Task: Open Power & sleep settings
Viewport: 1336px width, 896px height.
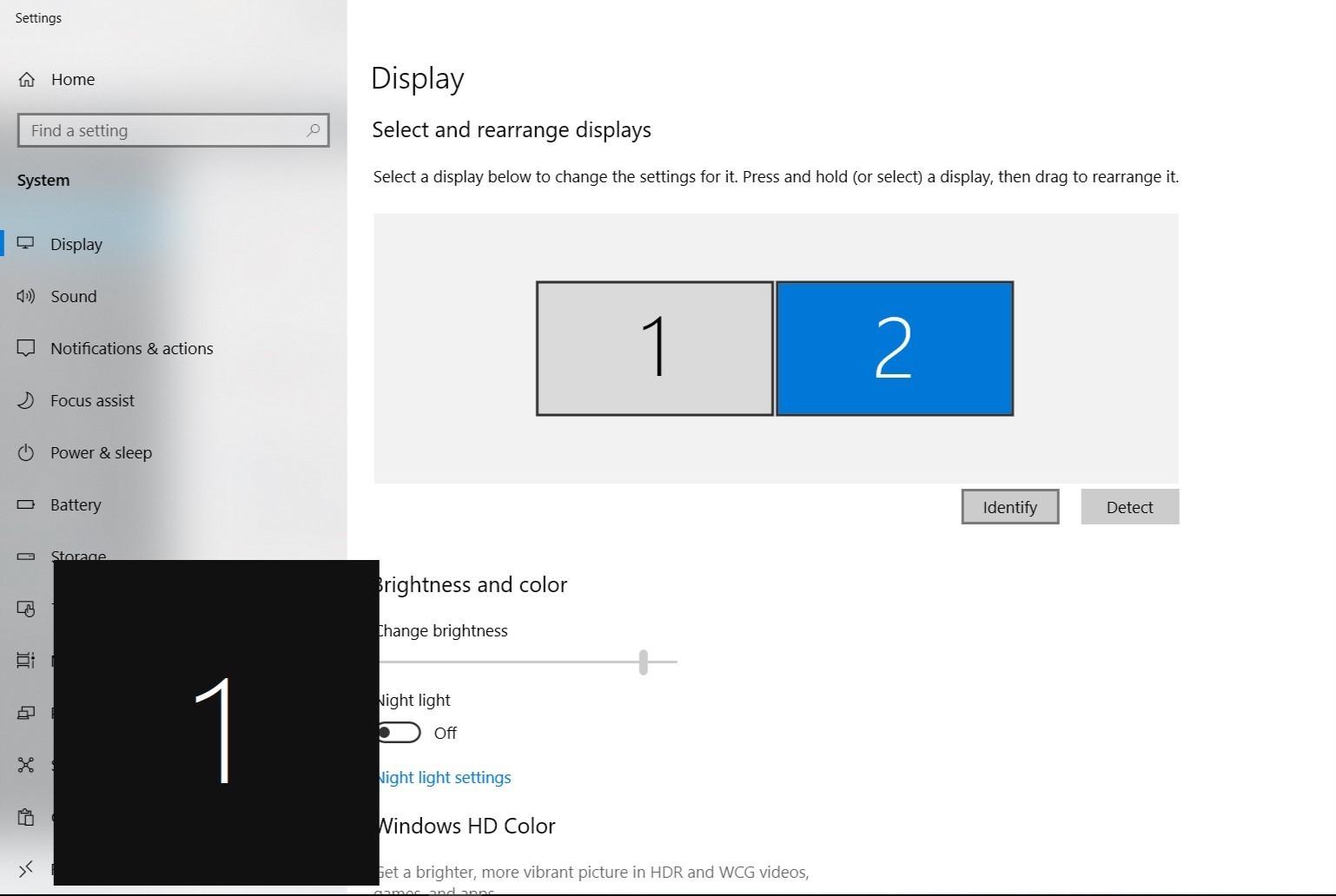Action: (101, 452)
